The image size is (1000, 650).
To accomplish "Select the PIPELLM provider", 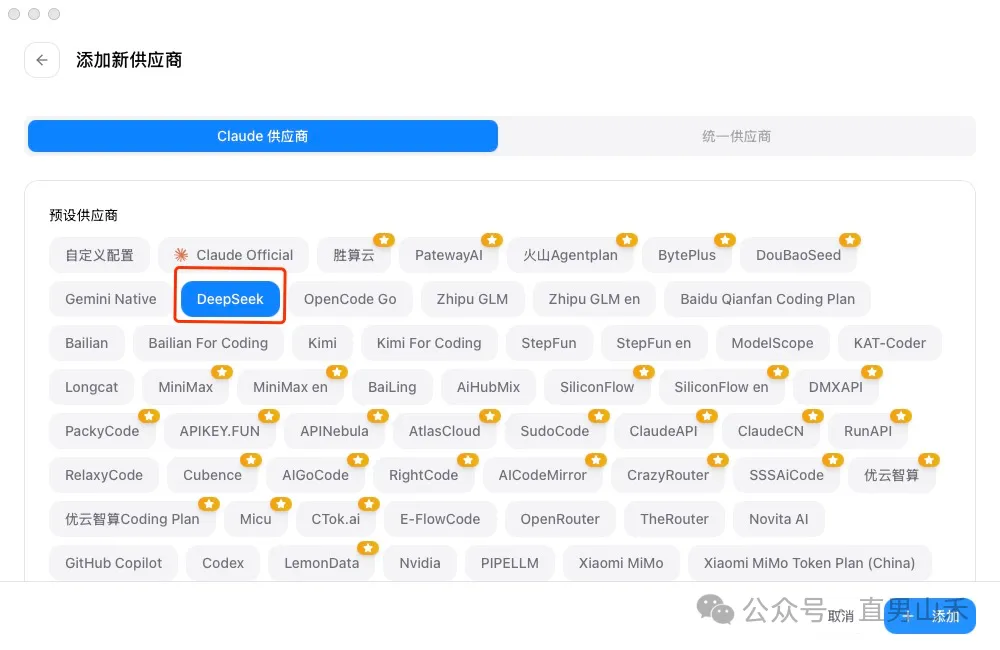I will (x=510, y=563).
